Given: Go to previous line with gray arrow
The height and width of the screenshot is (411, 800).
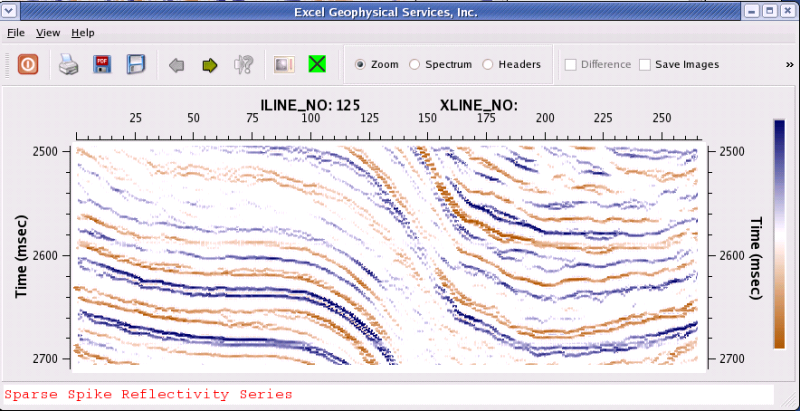Looking at the screenshot, I should tap(177, 65).
